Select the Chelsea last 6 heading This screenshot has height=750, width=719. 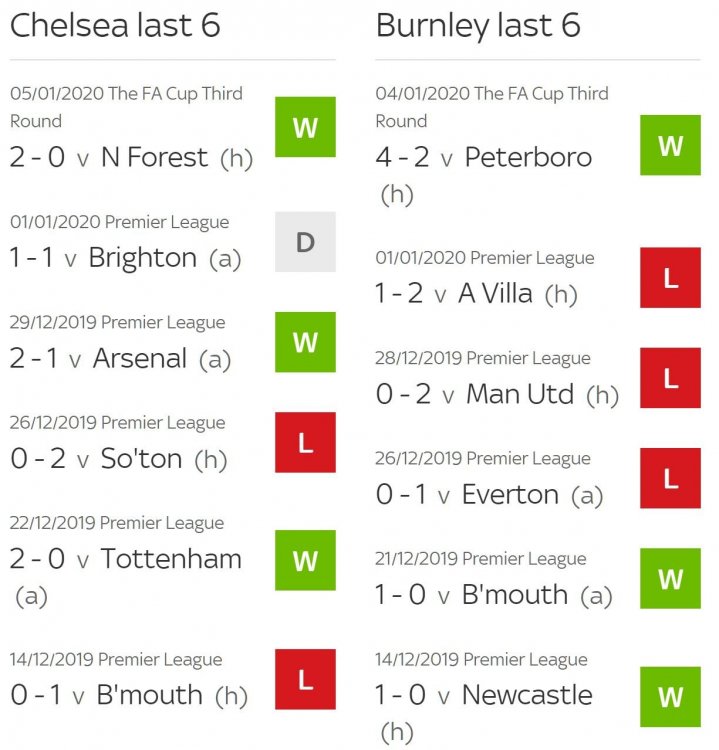point(115,25)
